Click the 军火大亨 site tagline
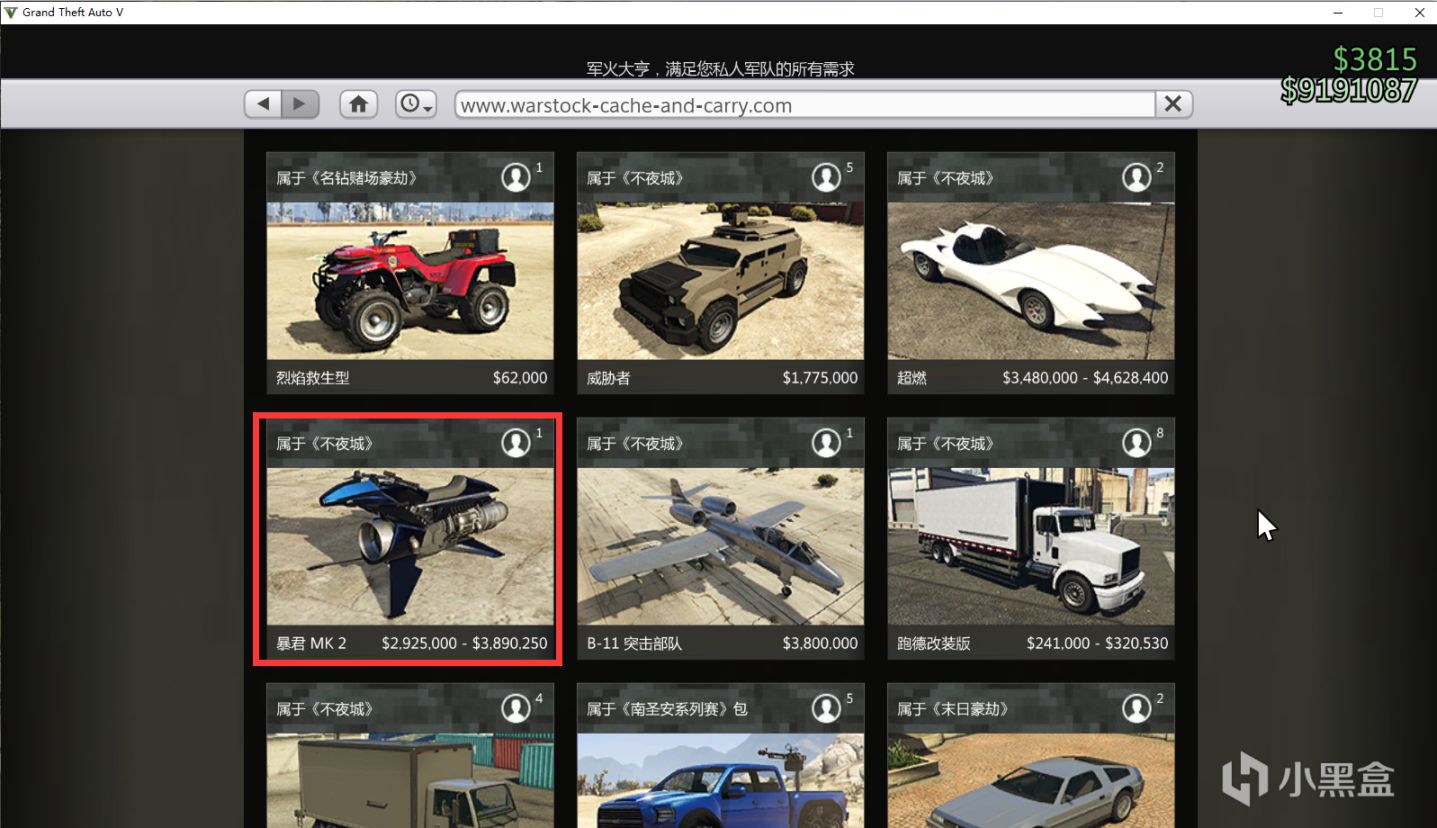 click(x=720, y=69)
